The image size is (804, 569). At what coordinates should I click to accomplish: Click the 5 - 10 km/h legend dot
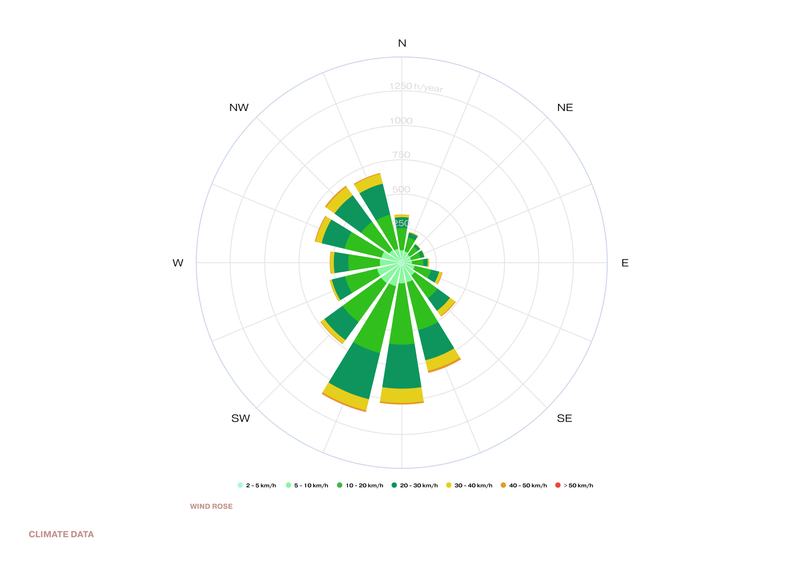click(288, 485)
